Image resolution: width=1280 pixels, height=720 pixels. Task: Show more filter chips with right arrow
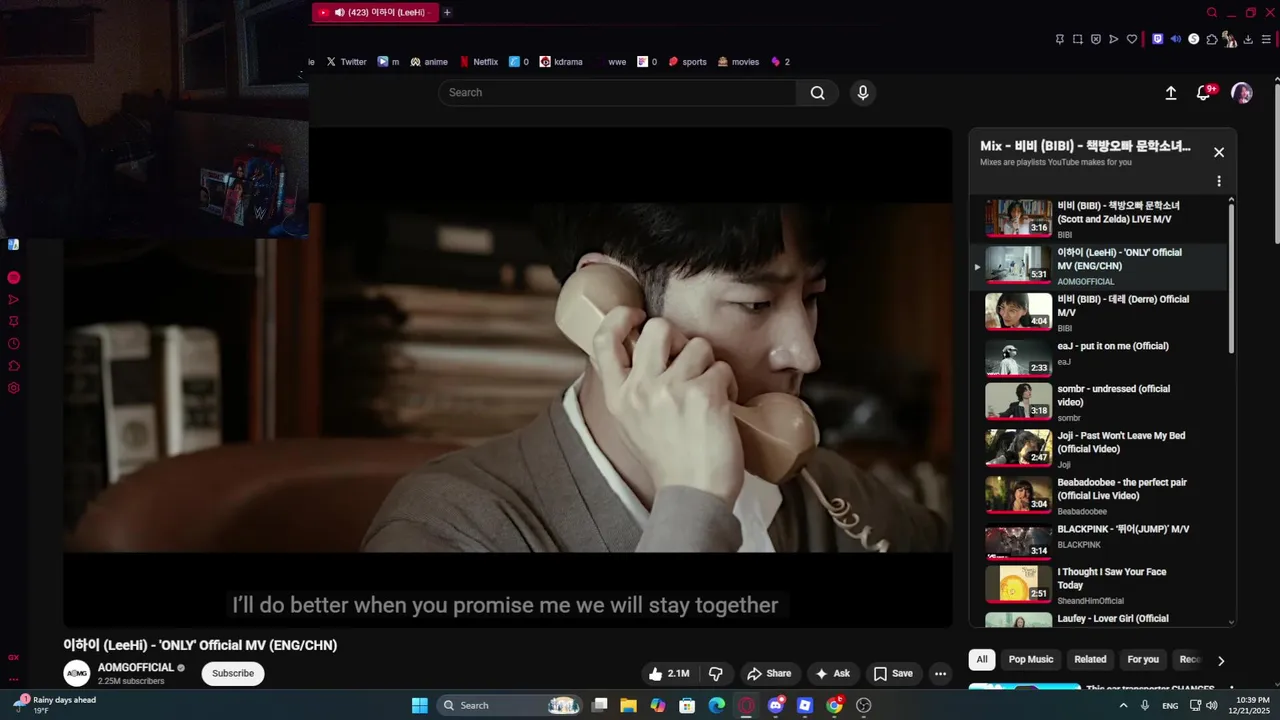[x=1220, y=660]
